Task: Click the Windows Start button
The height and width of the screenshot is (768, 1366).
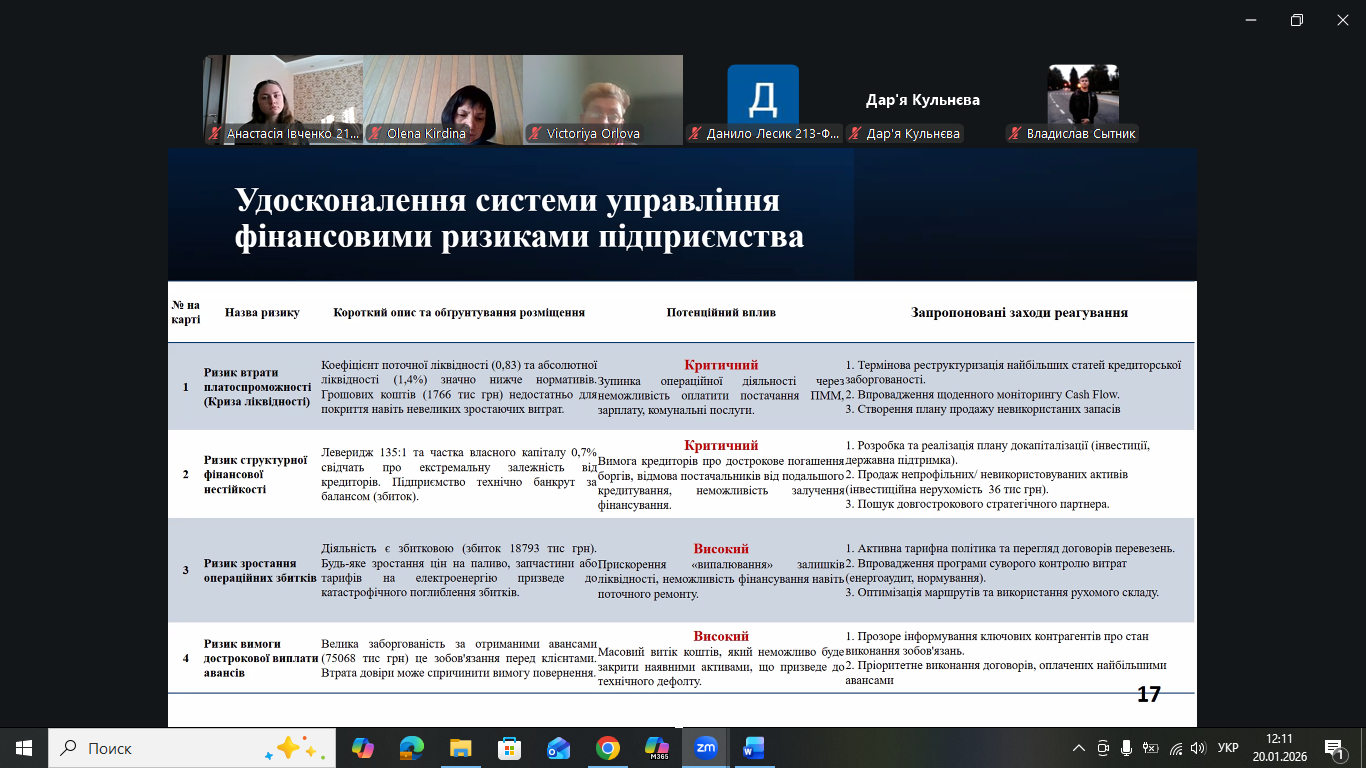Action: point(24,747)
